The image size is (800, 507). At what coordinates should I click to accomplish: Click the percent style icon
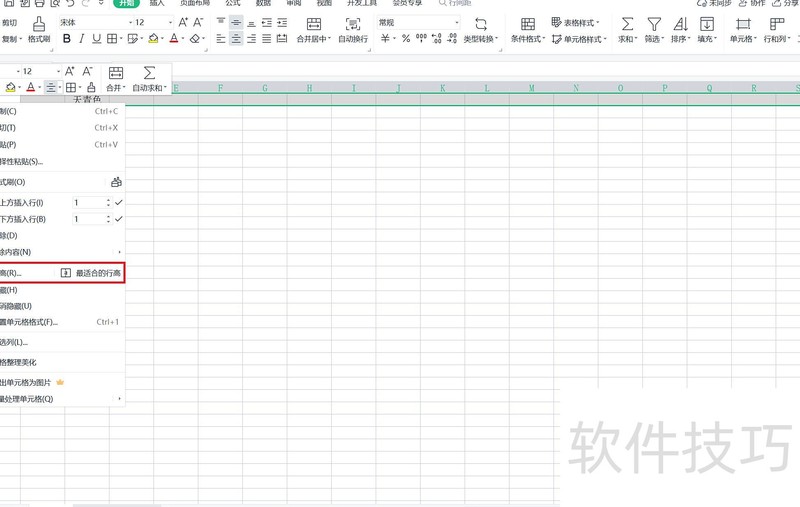point(406,38)
